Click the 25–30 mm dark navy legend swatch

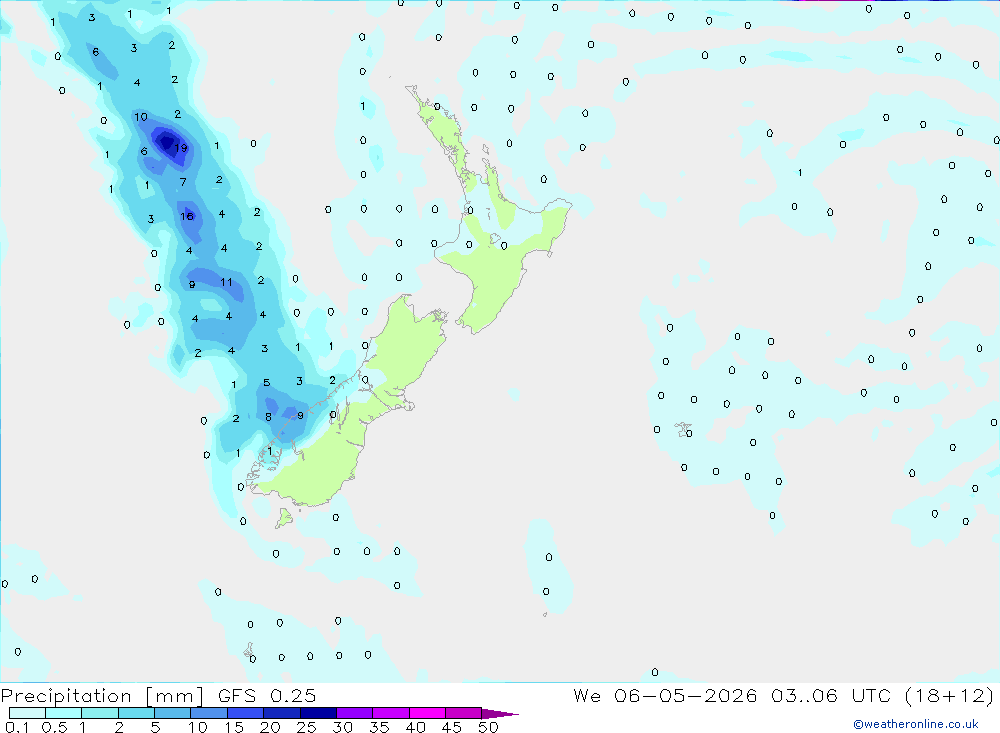pyautogui.click(x=318, y=713)
